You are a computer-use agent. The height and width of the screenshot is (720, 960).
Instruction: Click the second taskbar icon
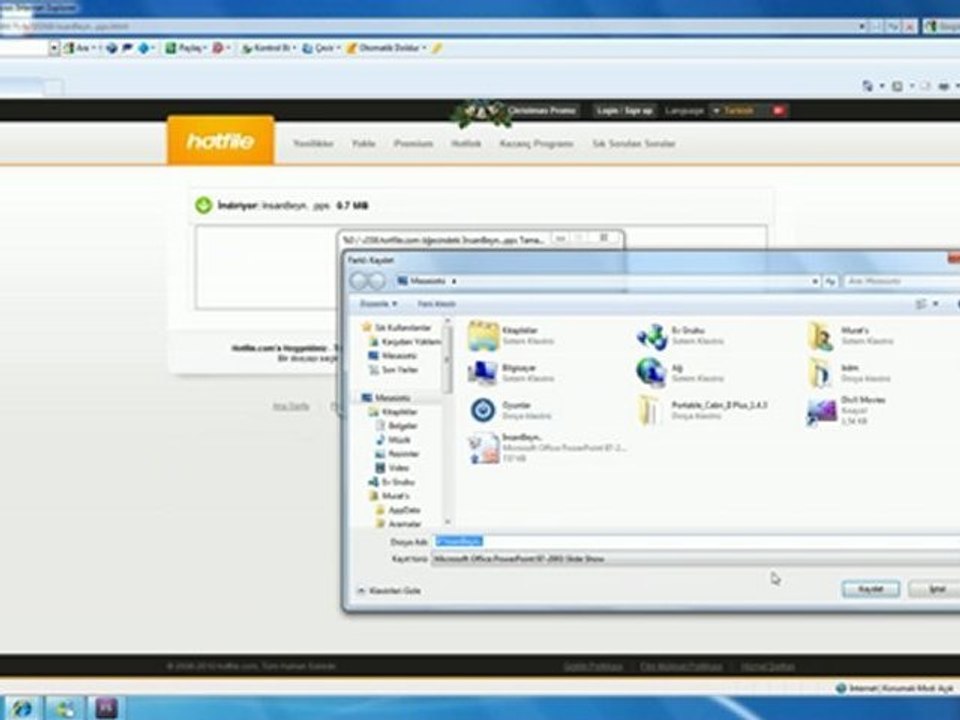click(64, 708)
